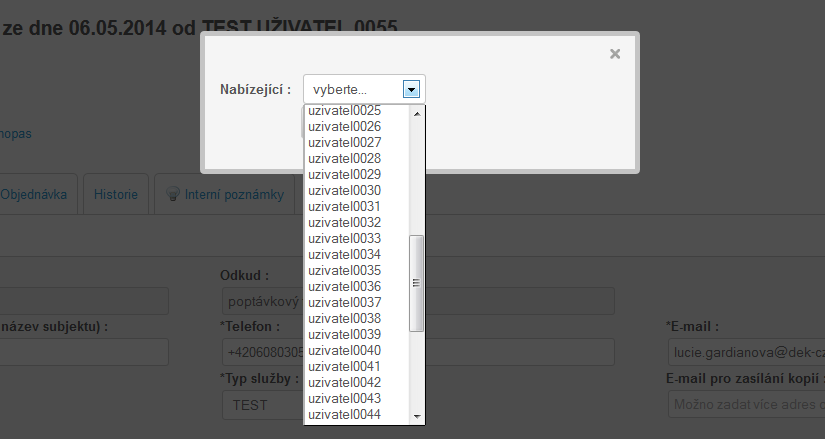
Task: Choose uzivatel0036 option
Action: pyautogui.click(x=357, y=286)
